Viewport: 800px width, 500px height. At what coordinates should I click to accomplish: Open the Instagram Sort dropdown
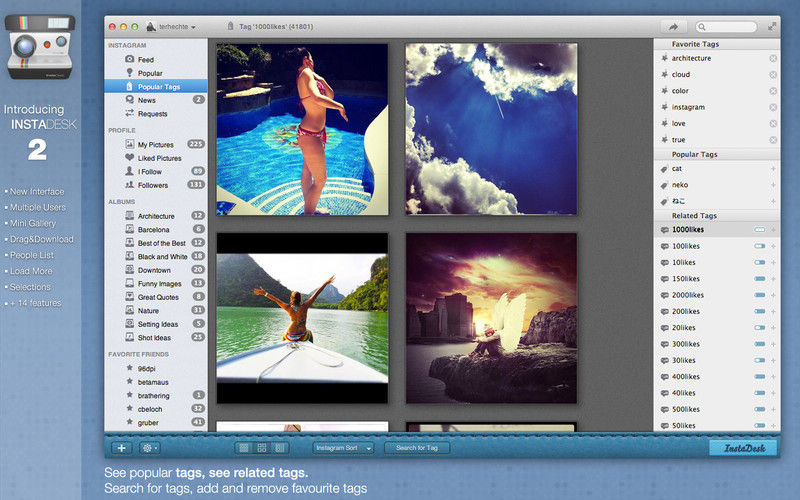point(343,448)
